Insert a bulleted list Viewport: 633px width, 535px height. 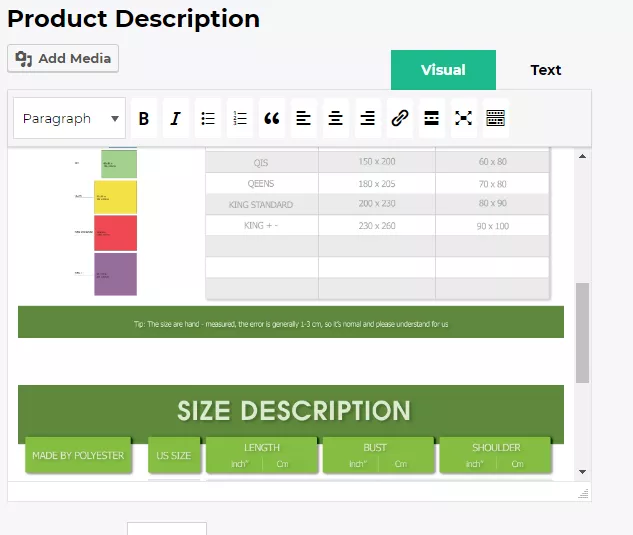208,118
